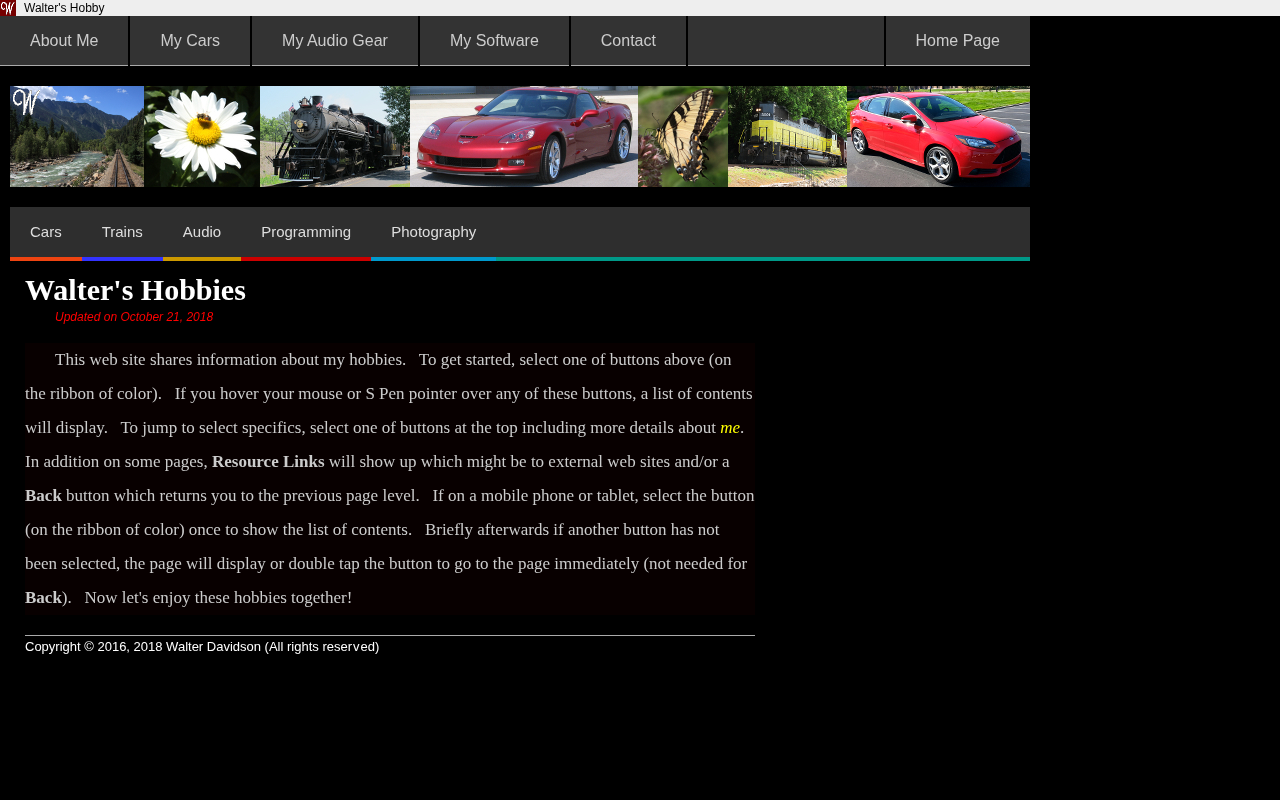Return to Home Page
Image resolution: width=1280 pixels, height=800 pixels.
pyautogui.click(x=957, y=41)
